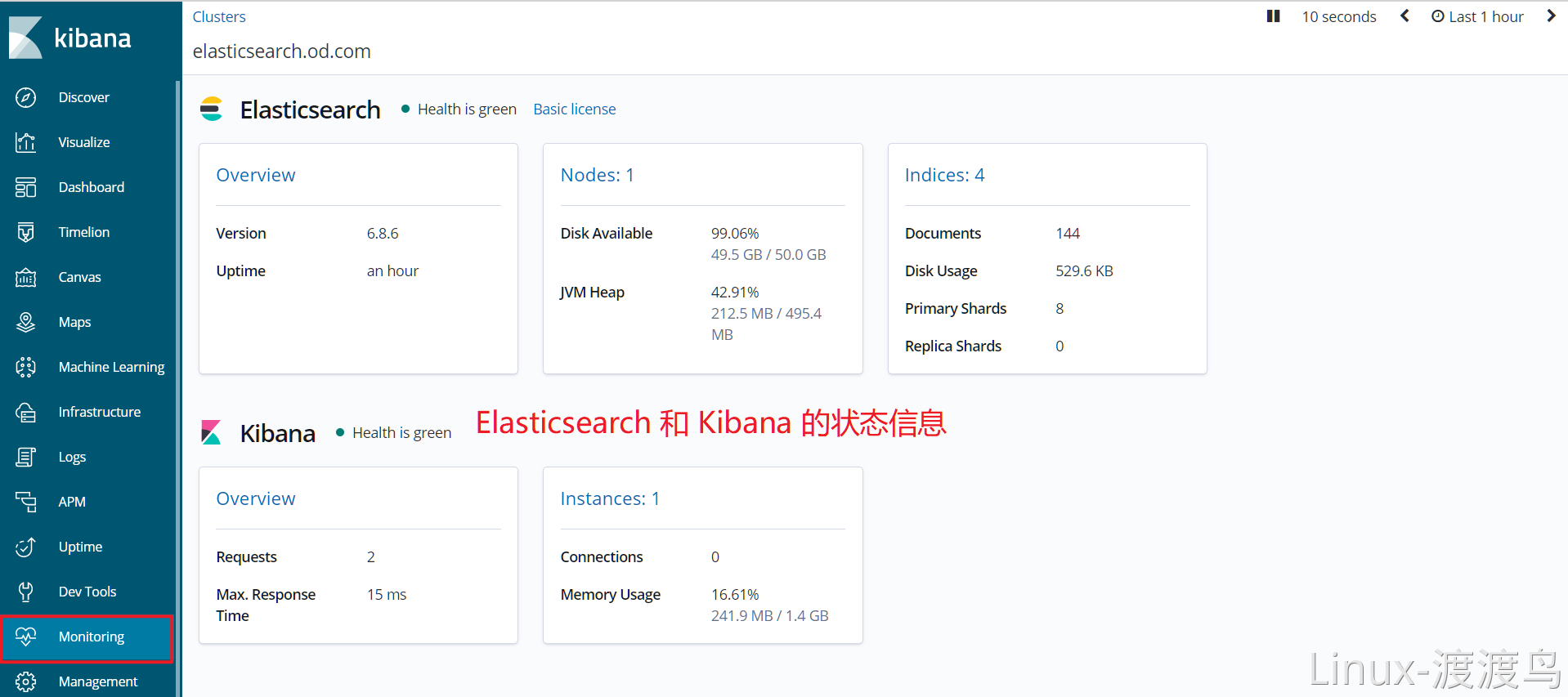Click the Visualize chart icon
Viewport: 1568px width, 697px height.
[x=26, y=142]
